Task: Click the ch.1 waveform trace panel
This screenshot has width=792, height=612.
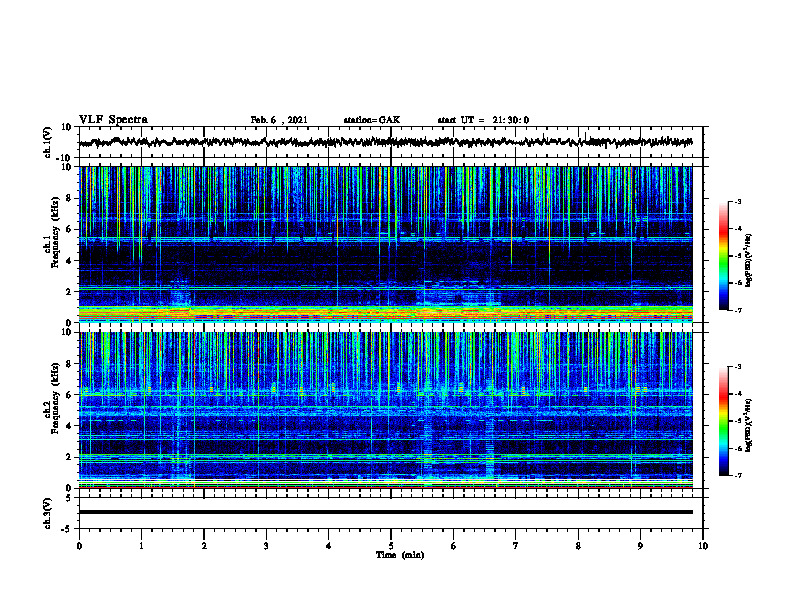Action: pos(391,142)
